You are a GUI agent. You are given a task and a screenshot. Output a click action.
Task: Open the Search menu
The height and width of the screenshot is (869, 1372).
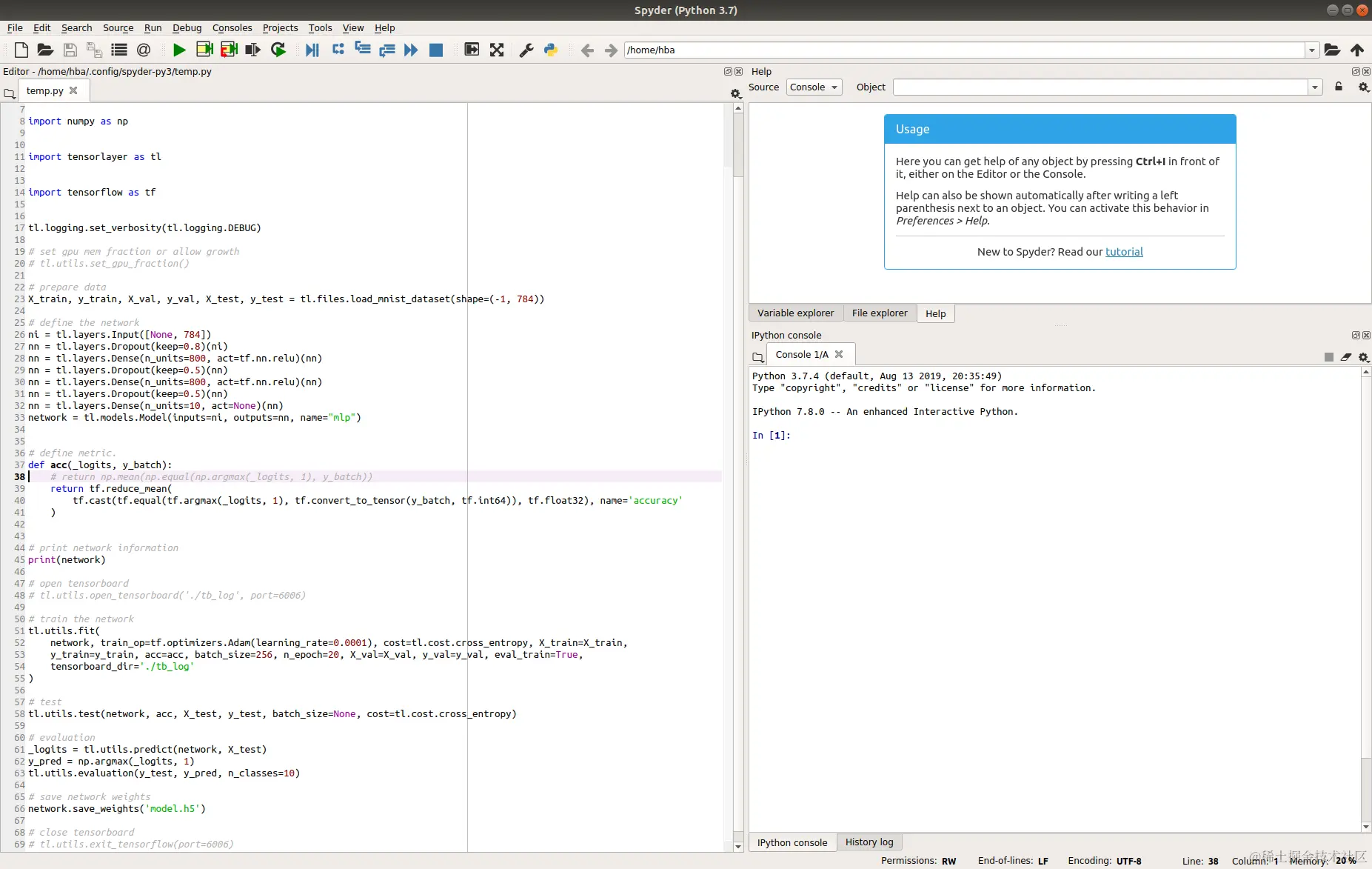(x=77, y=28)
